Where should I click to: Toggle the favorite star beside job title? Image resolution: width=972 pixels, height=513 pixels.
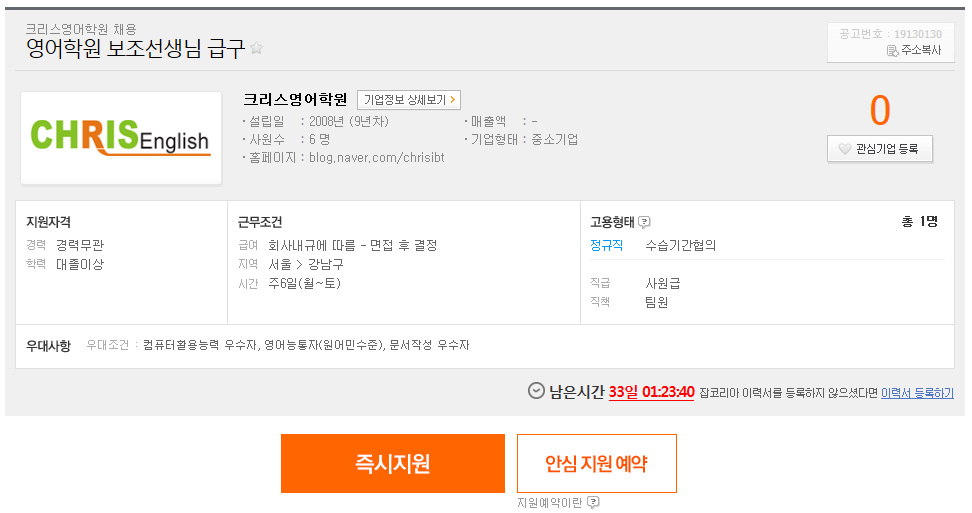click(256, 48)
